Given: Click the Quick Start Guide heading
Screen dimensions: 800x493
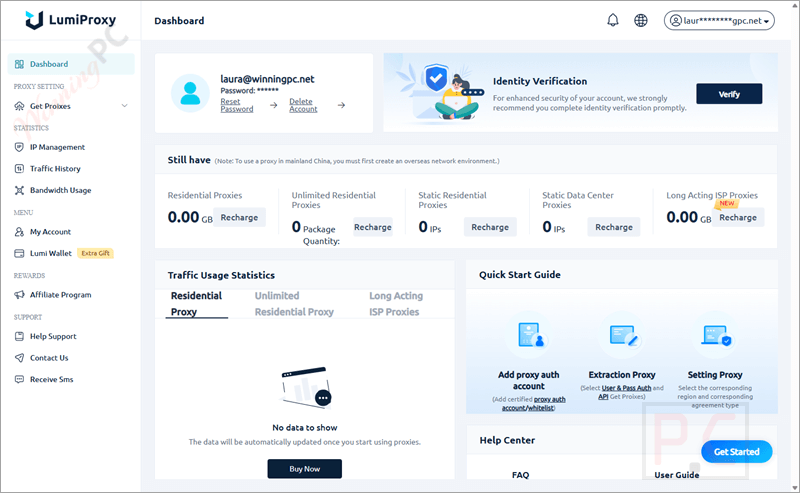Looking at the screenshot, I should (x=519, y=275).
